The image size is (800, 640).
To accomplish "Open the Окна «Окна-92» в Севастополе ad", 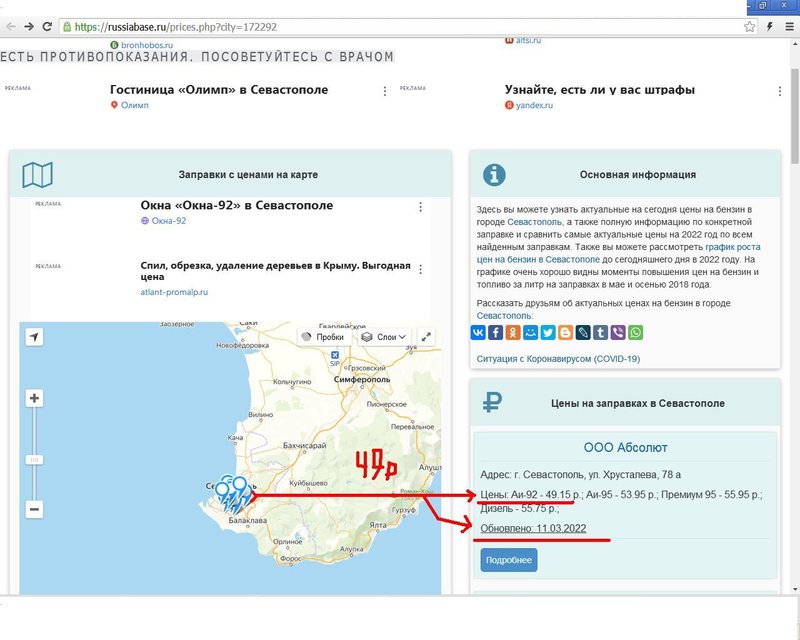I will pos(237,205).
